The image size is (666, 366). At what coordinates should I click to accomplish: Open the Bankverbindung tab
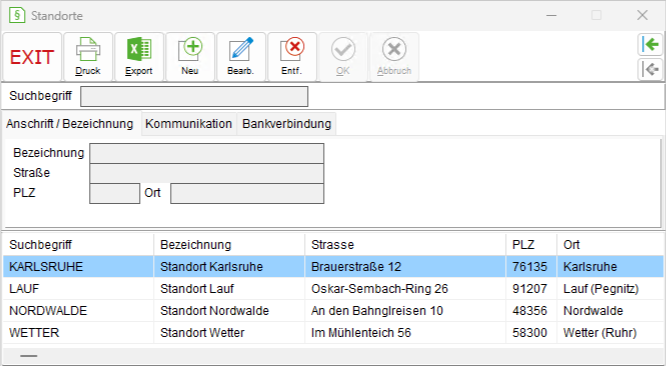click(287, 124)
